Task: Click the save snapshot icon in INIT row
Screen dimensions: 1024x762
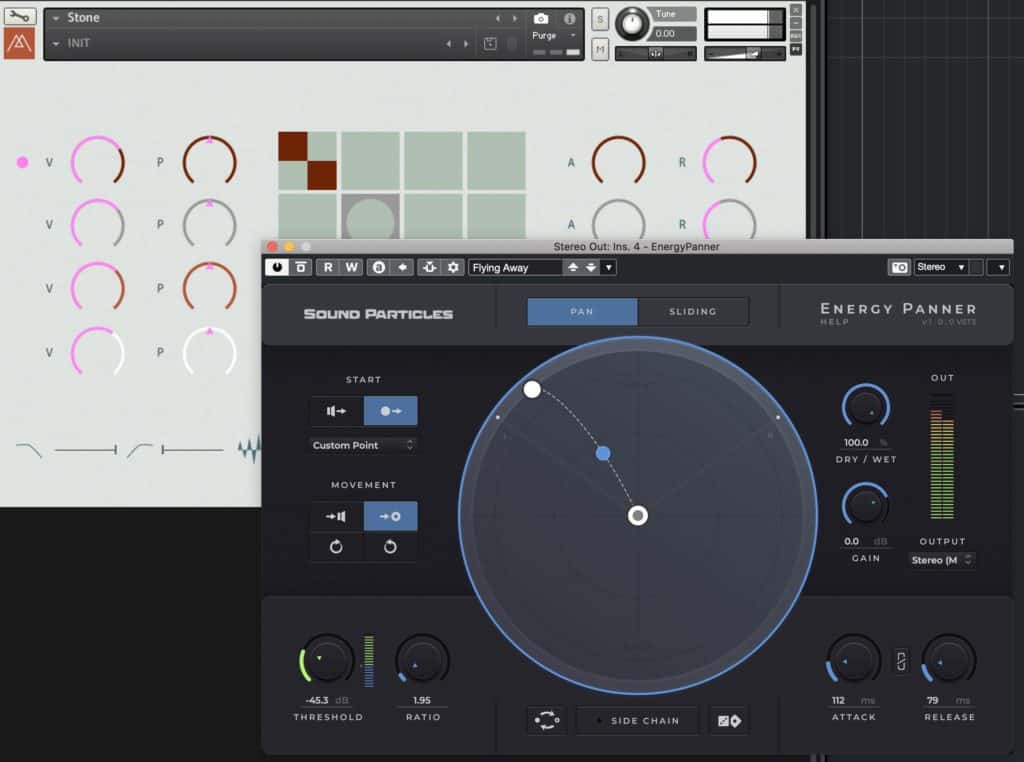Action: click(490, 44)
